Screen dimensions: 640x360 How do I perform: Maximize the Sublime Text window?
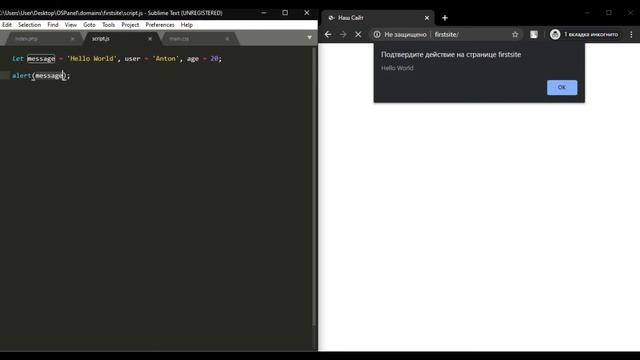tap(285, 13)
